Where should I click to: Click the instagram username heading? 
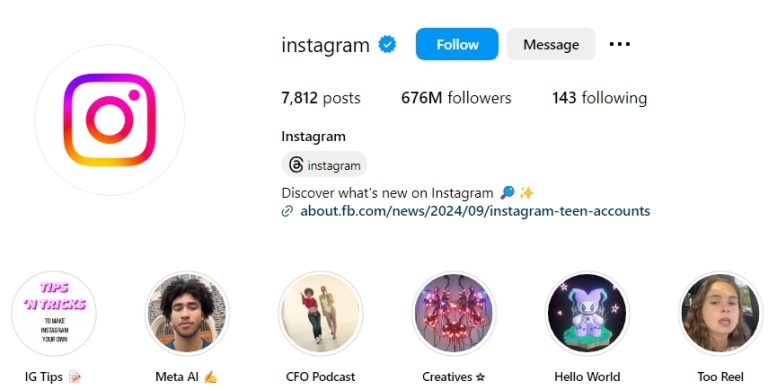(x=325, y=45)
